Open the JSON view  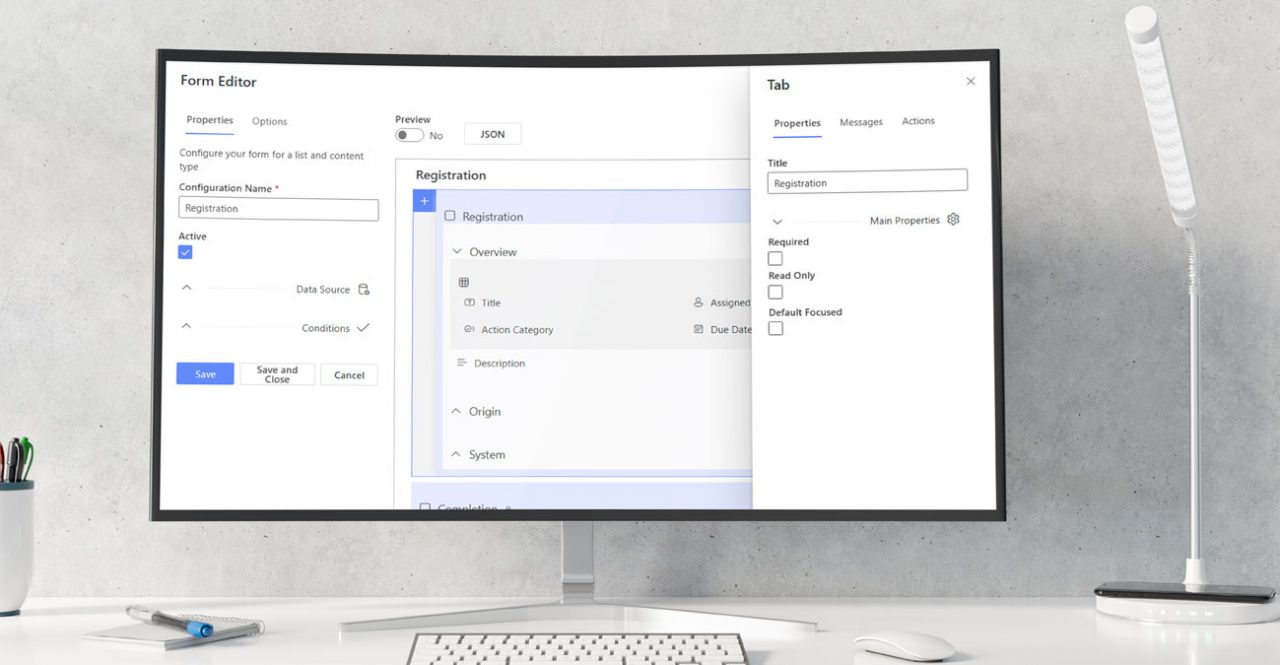coord(492,133)
